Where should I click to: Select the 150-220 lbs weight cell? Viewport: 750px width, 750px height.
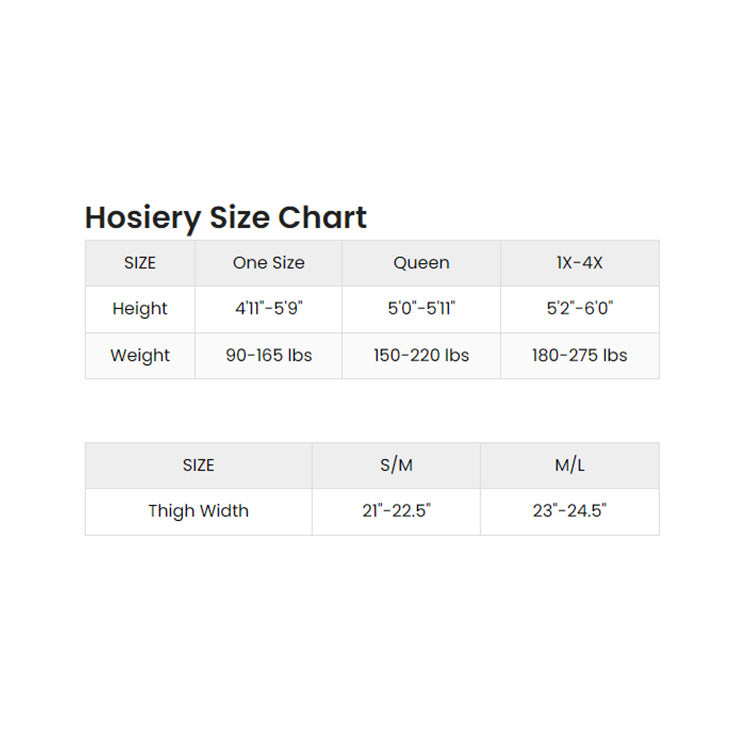[x=421, y=355]
